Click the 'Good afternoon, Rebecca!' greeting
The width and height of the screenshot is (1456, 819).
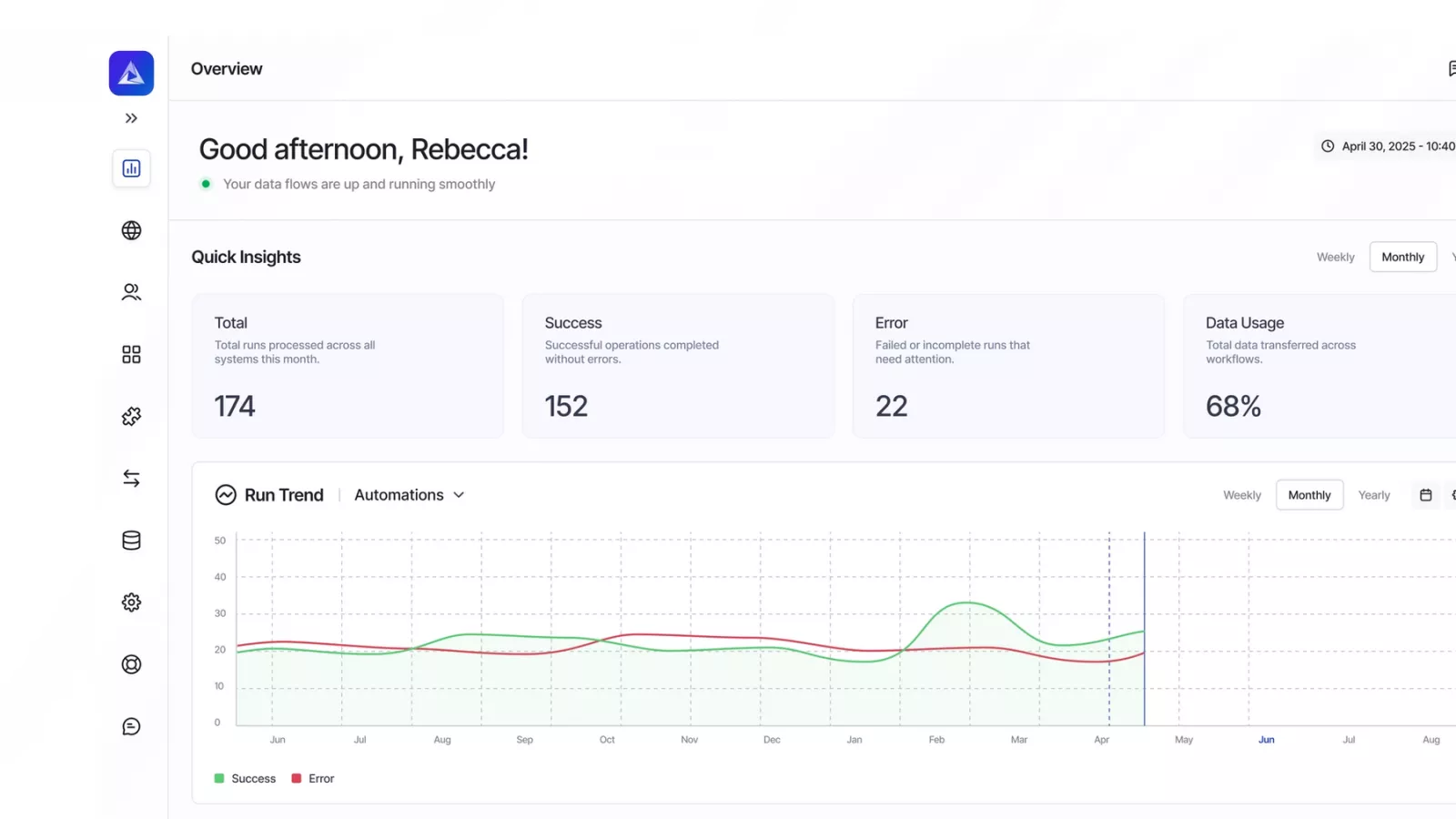click(363, 149)
